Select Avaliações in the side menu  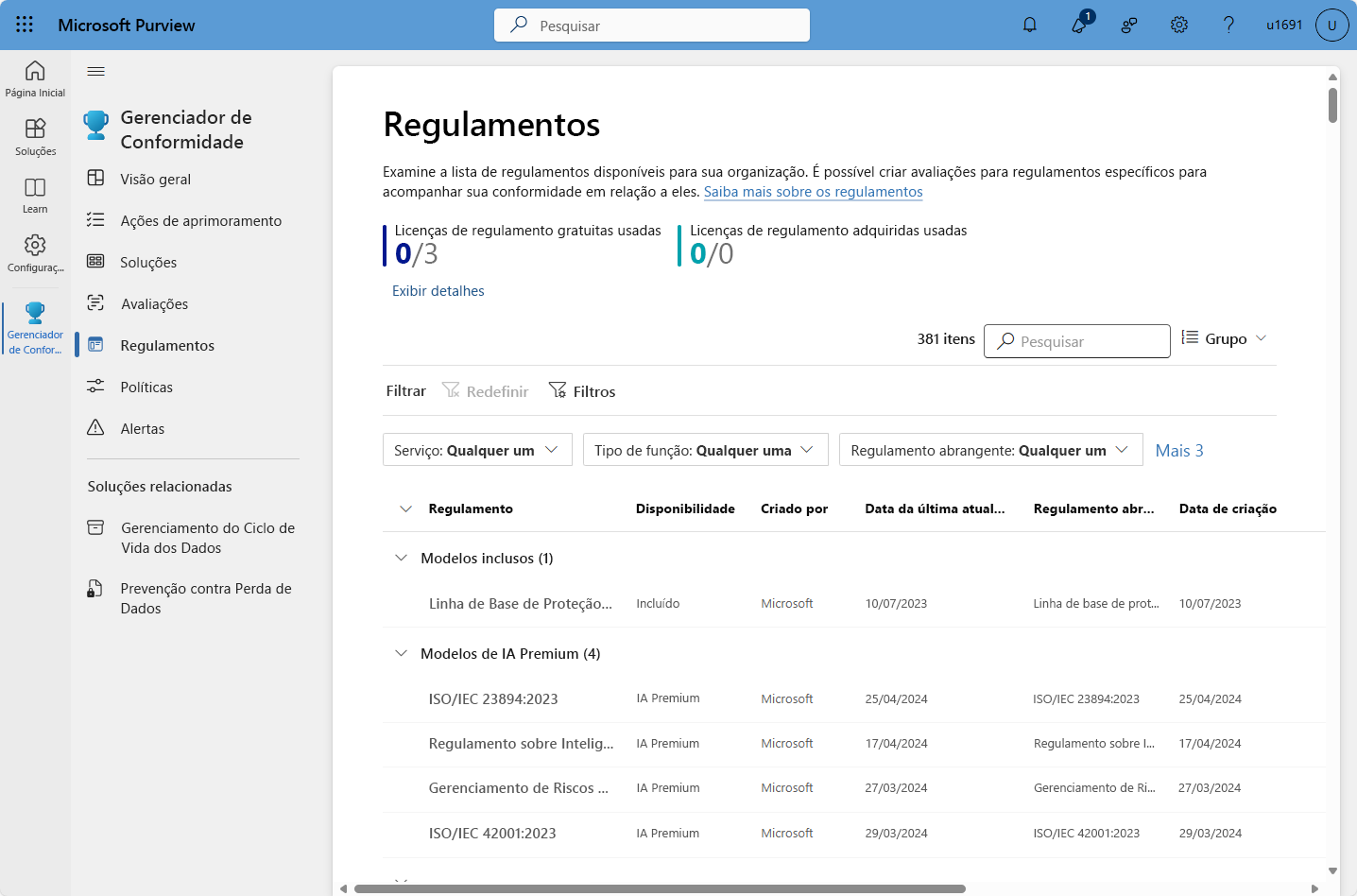[x=154, y=304]
